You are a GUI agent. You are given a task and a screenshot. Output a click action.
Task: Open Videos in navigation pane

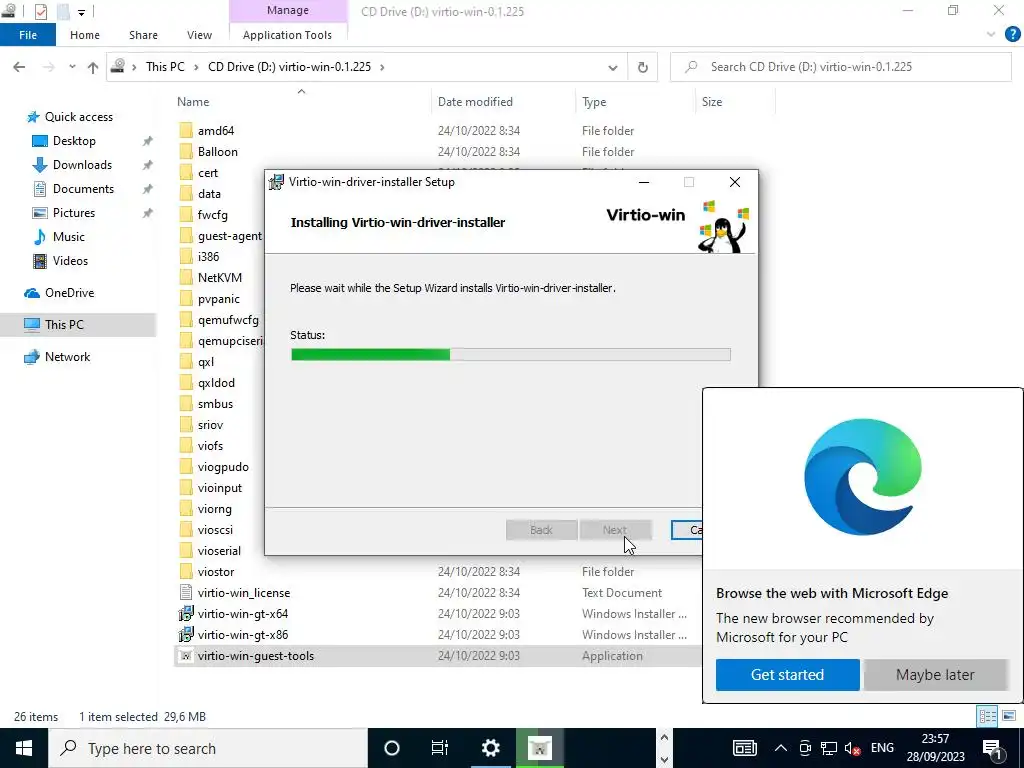(x=70, y=261)
